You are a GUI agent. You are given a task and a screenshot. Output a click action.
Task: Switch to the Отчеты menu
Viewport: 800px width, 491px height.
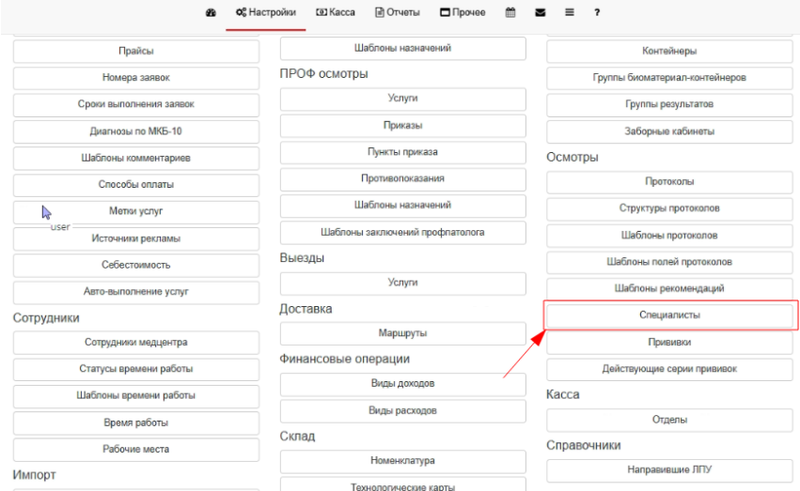point(397,13)
